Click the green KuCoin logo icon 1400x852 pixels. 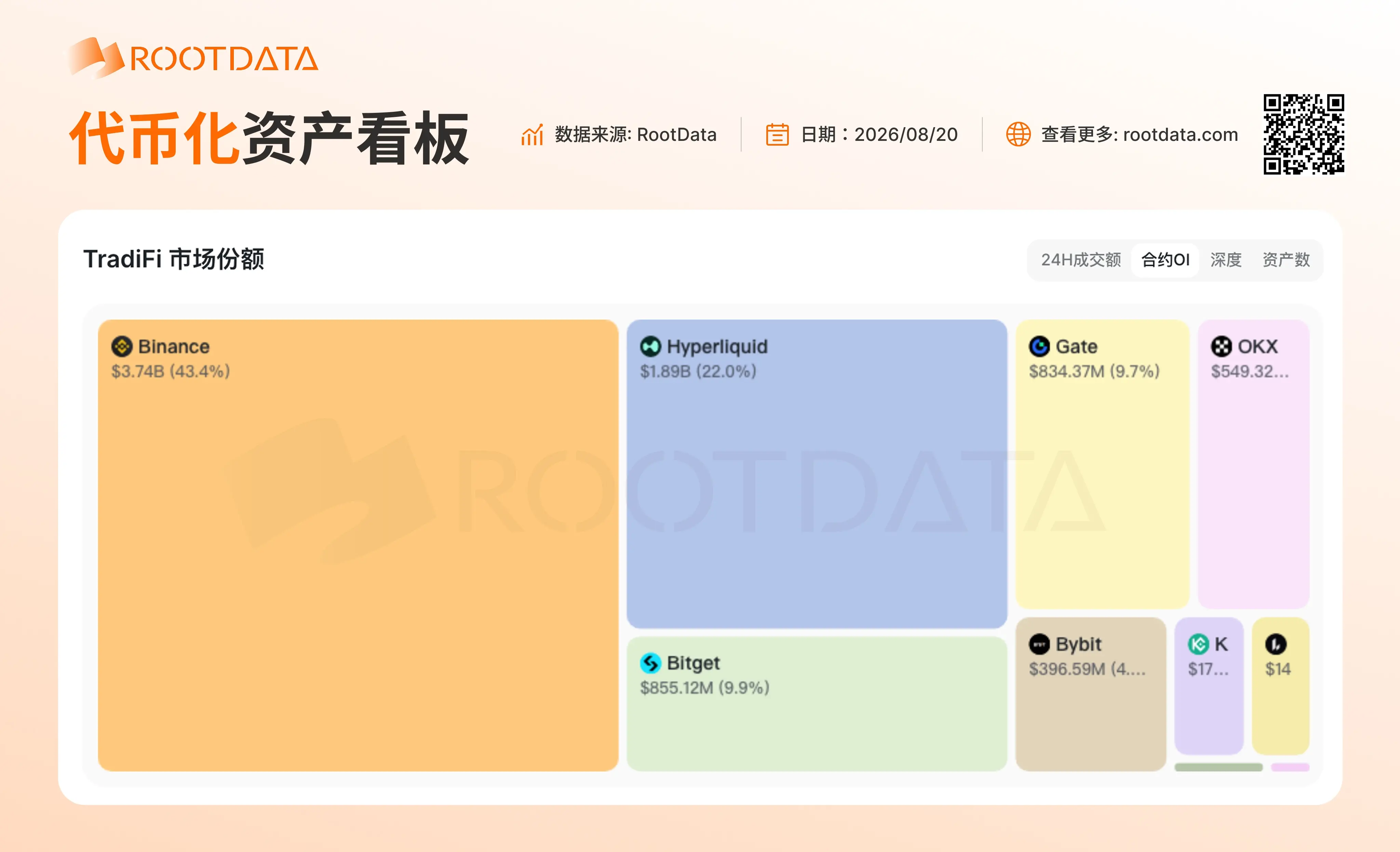click(x=1198, y=644)
